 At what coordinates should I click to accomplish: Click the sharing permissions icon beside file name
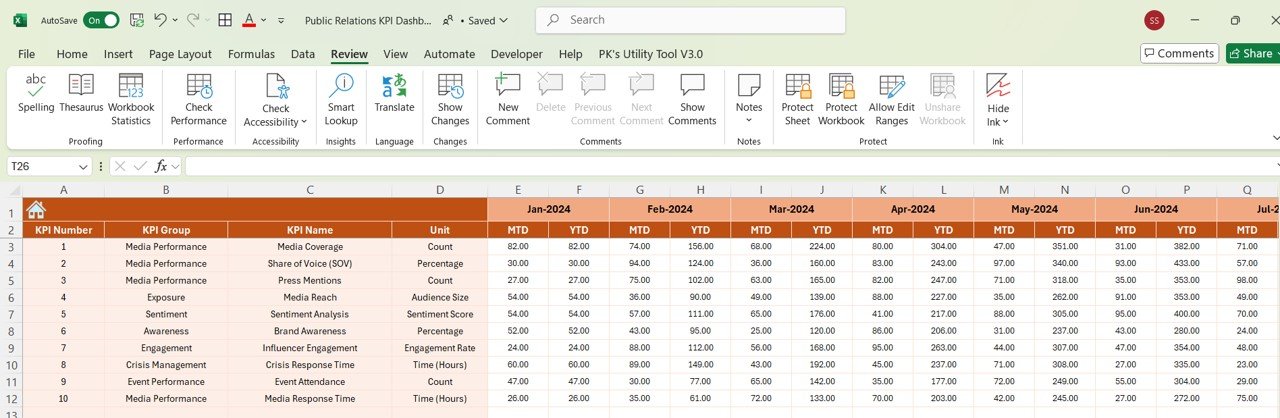pos(447,20)
